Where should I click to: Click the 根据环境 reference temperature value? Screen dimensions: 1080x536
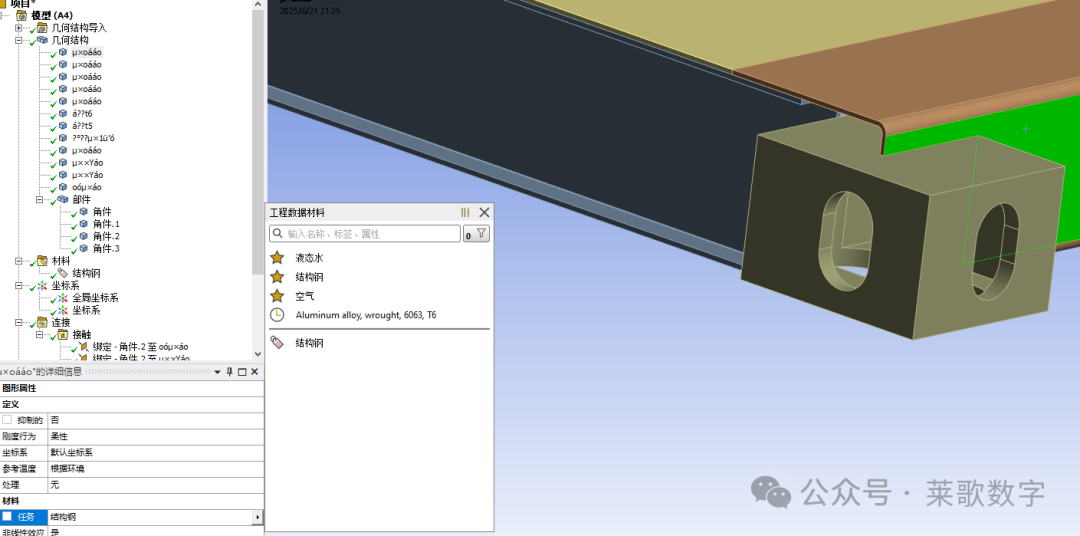(x=156, y=468)
